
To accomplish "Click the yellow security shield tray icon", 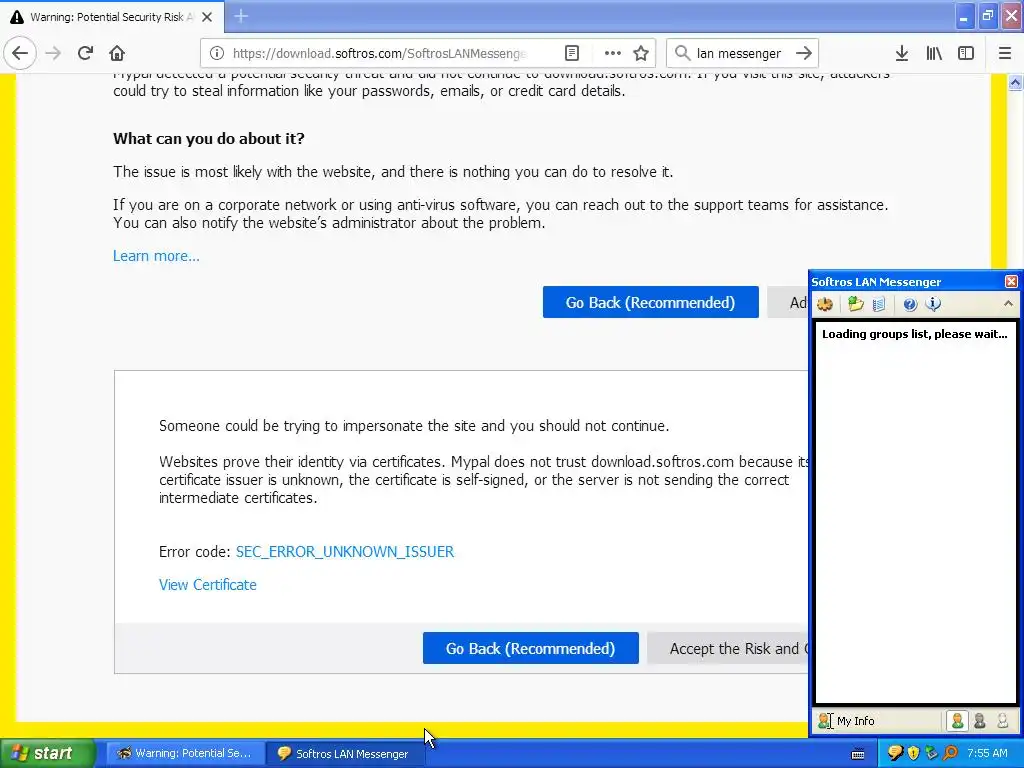I will (914, 754).
